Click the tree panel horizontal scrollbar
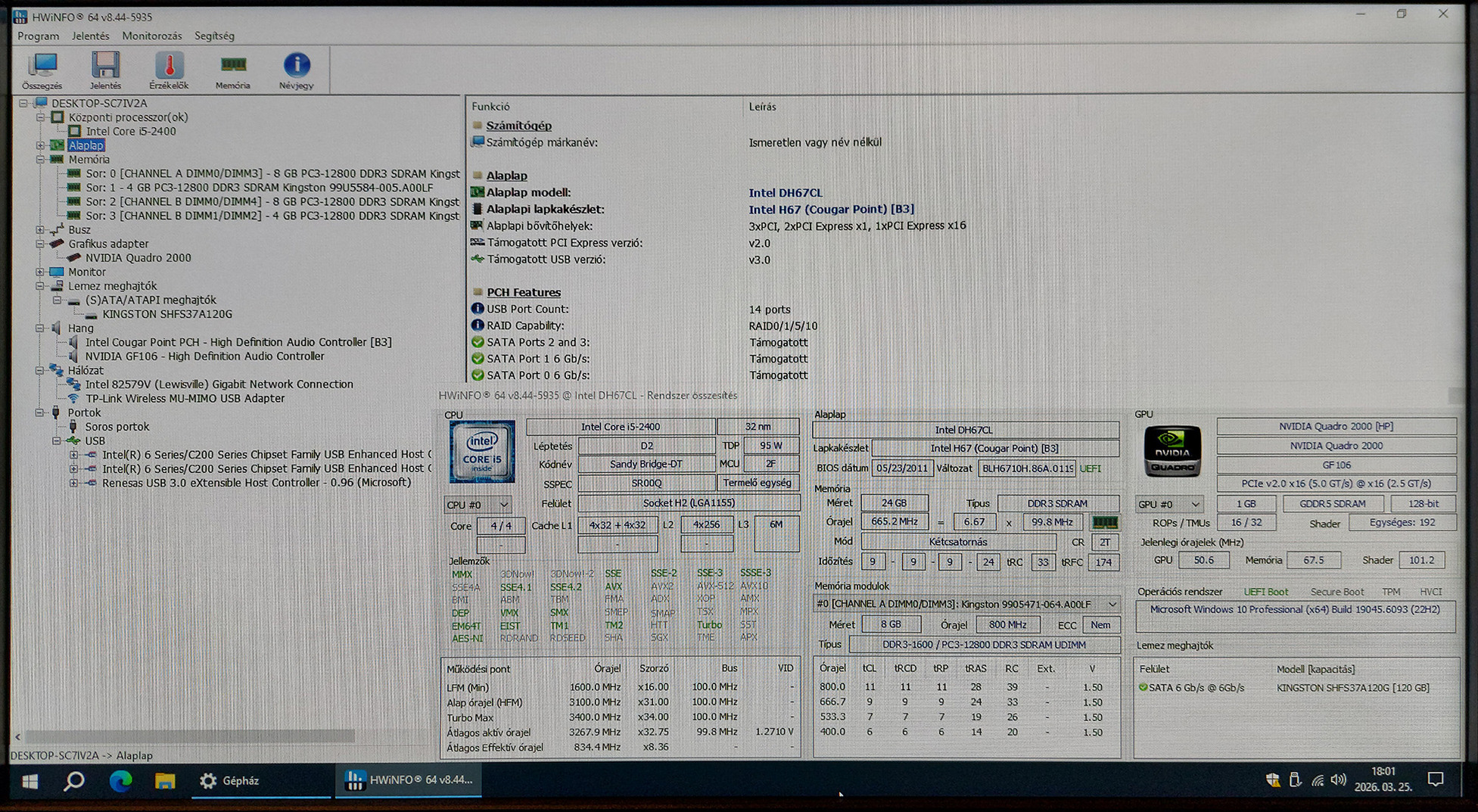1478x812 pixels. click(190, 736)
